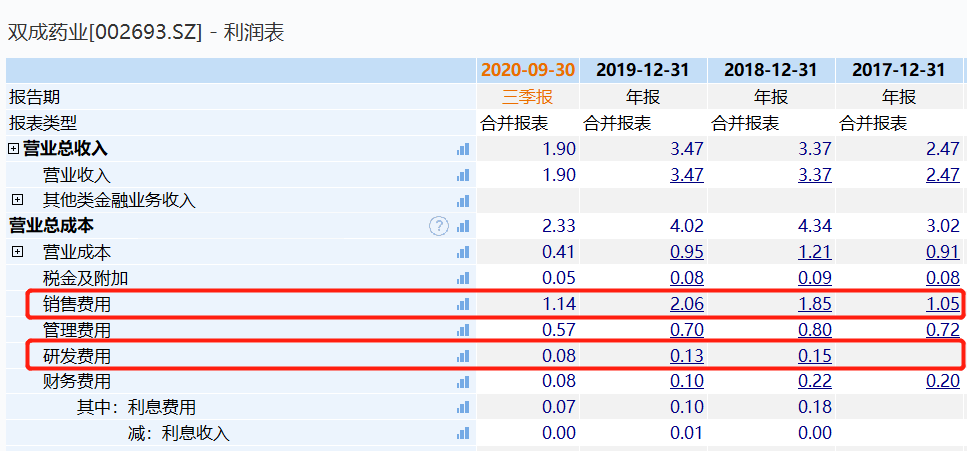Open the chart icon beside 营业收入
The image size is (967, 451).
(x=462, y=175)
